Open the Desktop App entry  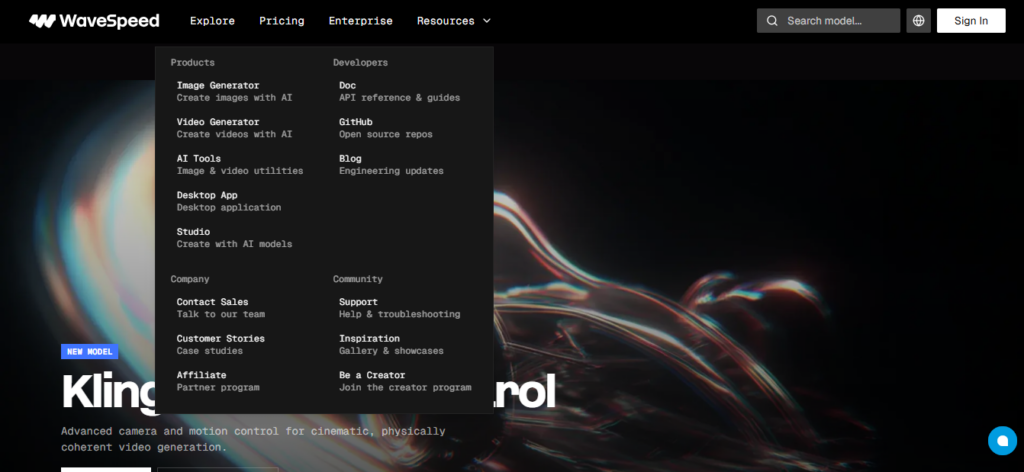coord(229,201)
